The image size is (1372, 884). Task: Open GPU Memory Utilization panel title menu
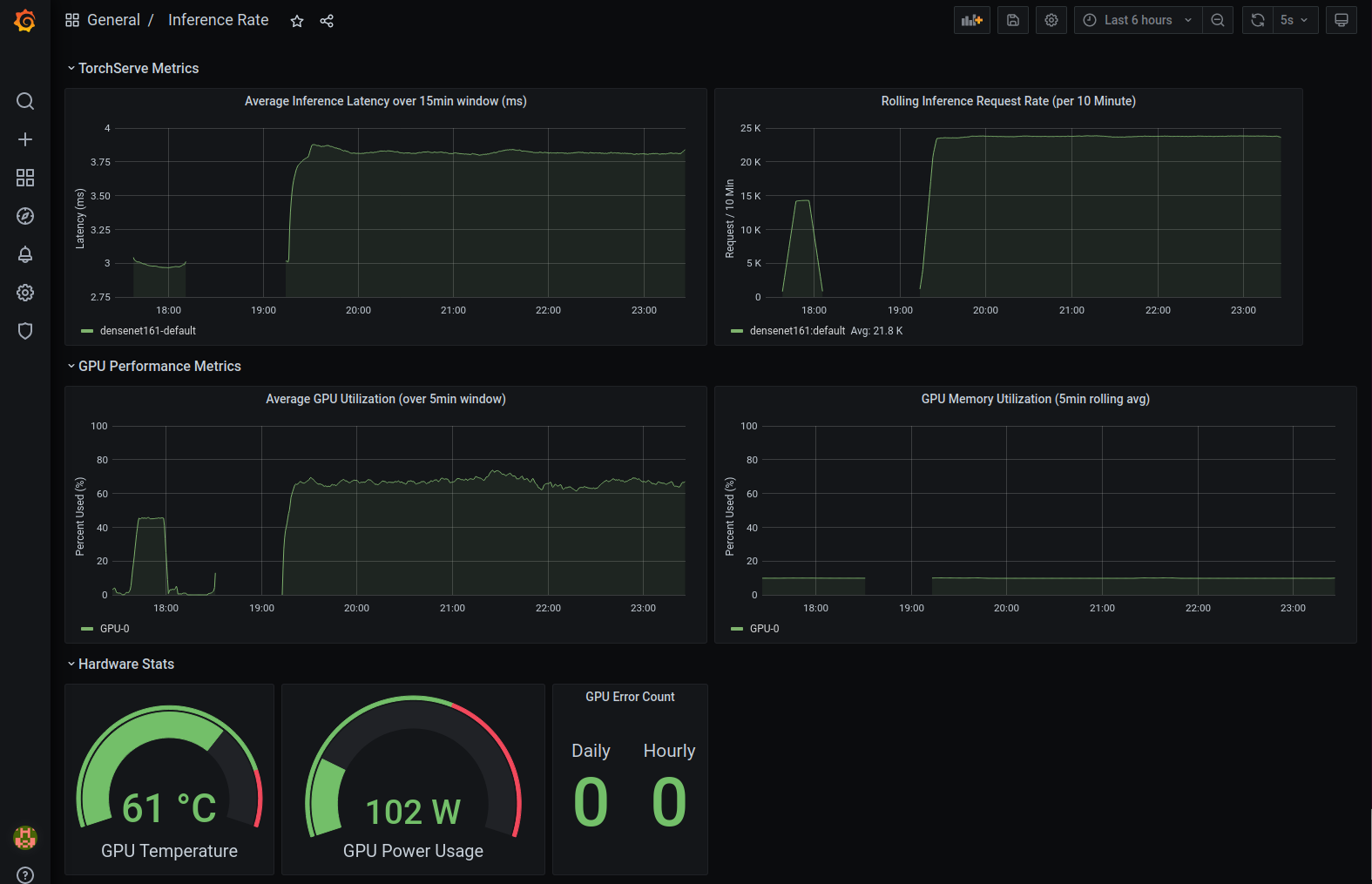click(x=1036, y=399)
